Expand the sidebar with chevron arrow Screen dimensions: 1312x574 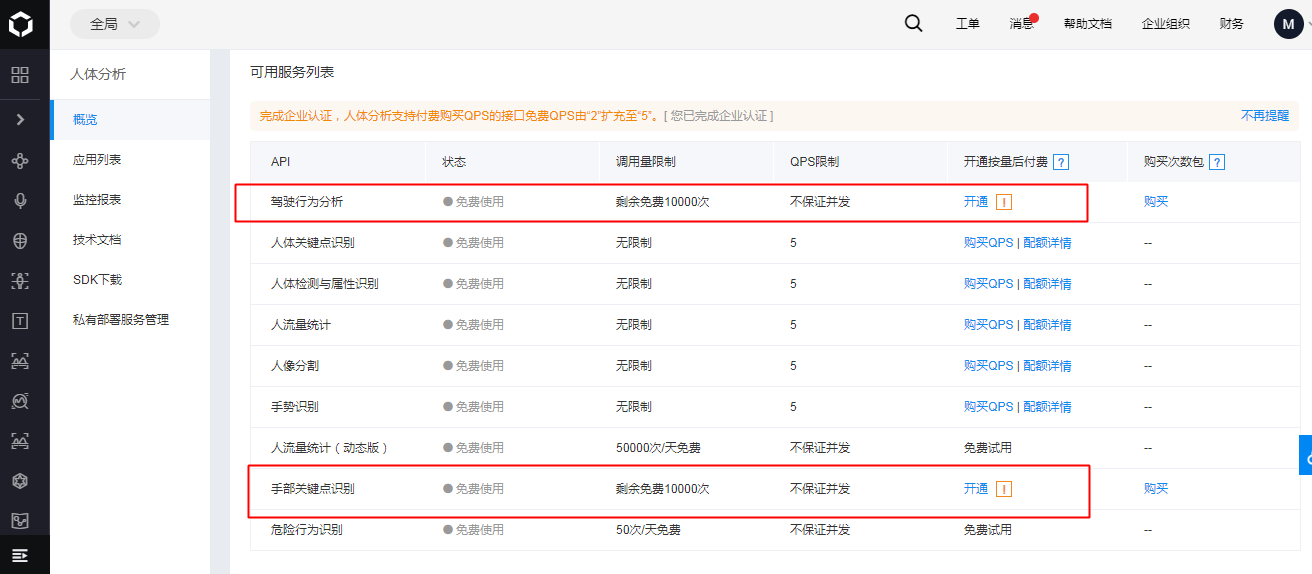[20, 120]
